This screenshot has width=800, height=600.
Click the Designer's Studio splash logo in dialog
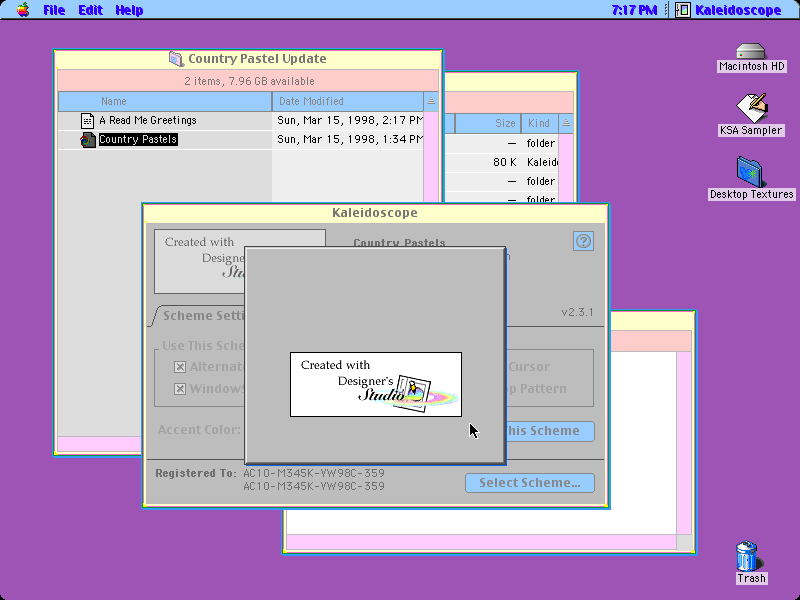376,384
